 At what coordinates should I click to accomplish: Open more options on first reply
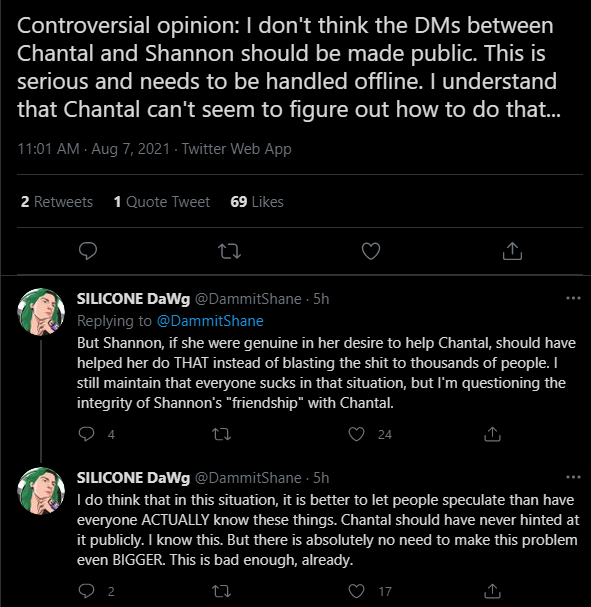[x=573, y=298]
